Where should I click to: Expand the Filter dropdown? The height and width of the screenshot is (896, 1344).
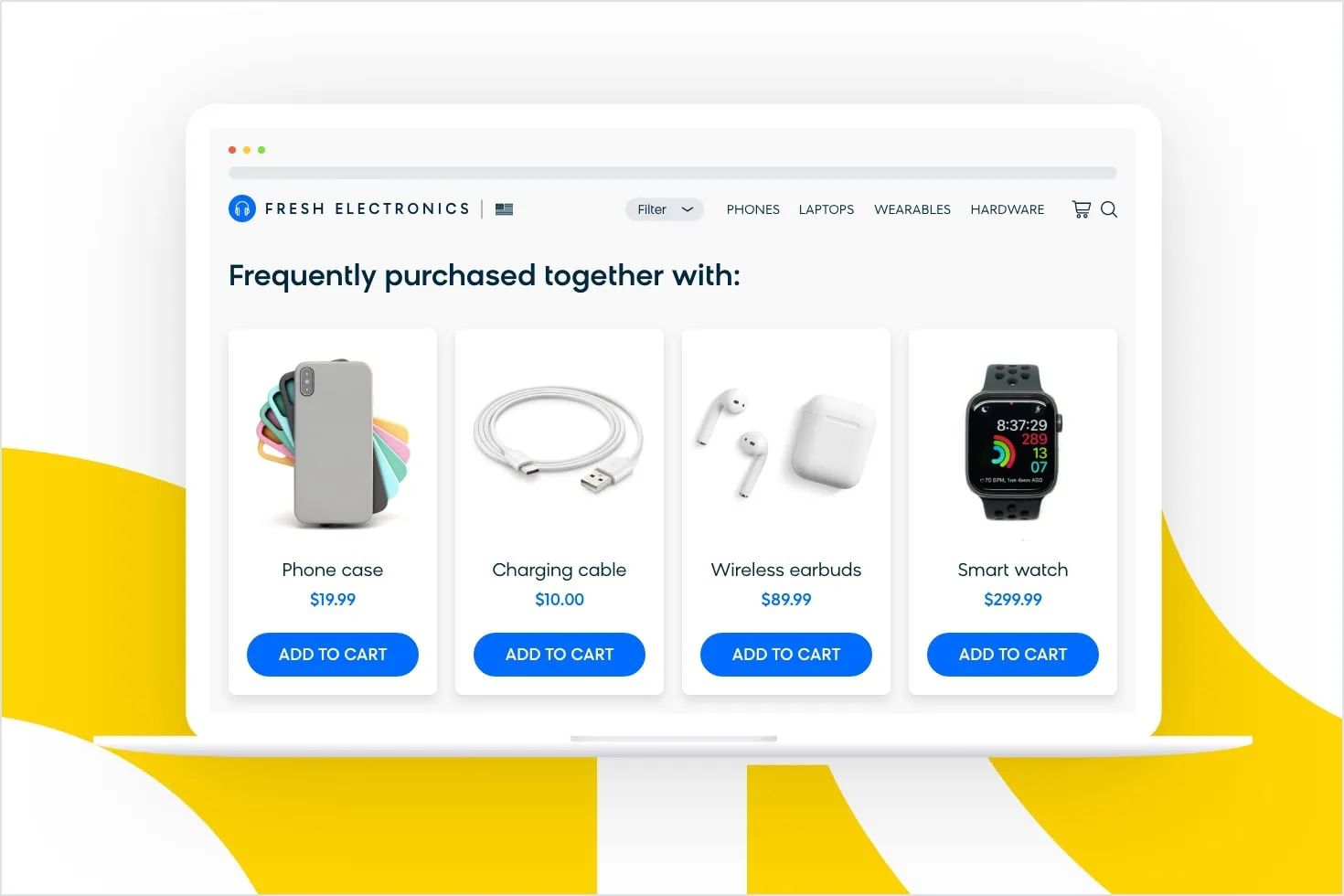pyautogui.click(x=665, y=209)
